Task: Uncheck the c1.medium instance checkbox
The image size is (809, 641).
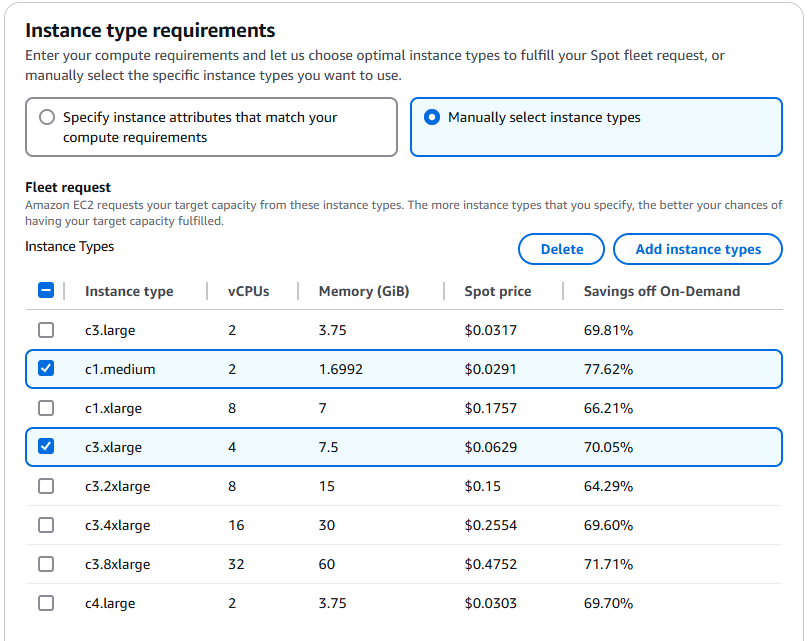Action: (46, 369)
